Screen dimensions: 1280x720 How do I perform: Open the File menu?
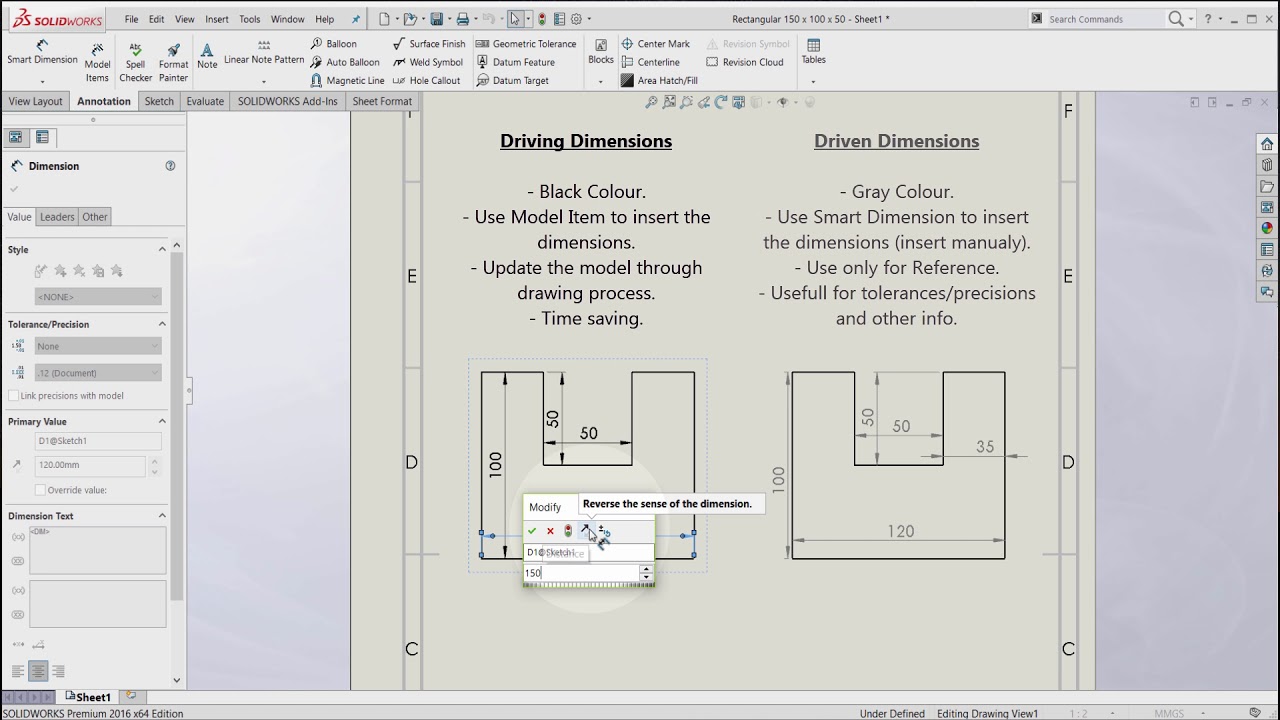point(131,19)
